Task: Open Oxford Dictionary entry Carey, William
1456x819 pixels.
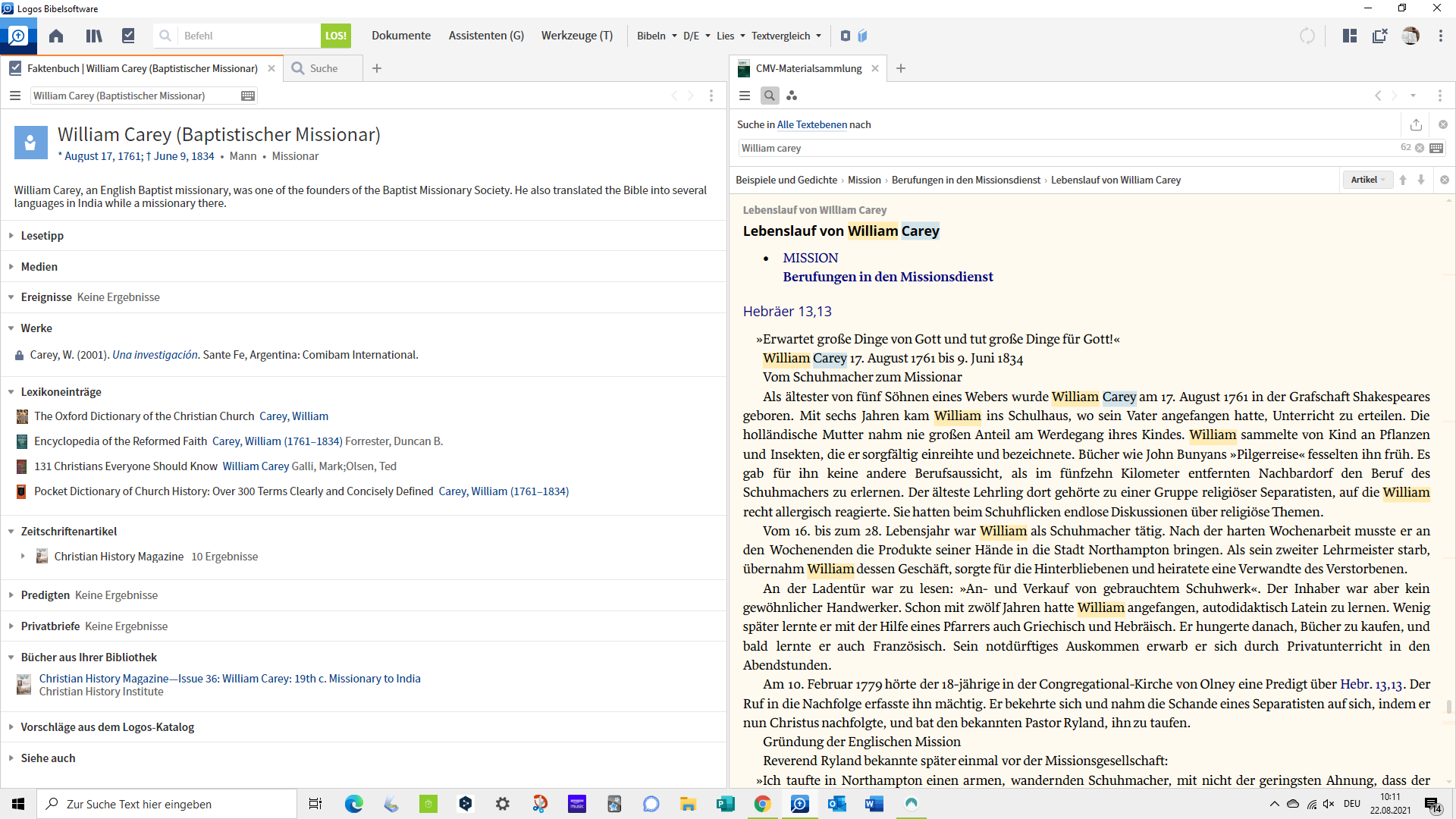Action: pyautogui.click(x=293, y=416)
